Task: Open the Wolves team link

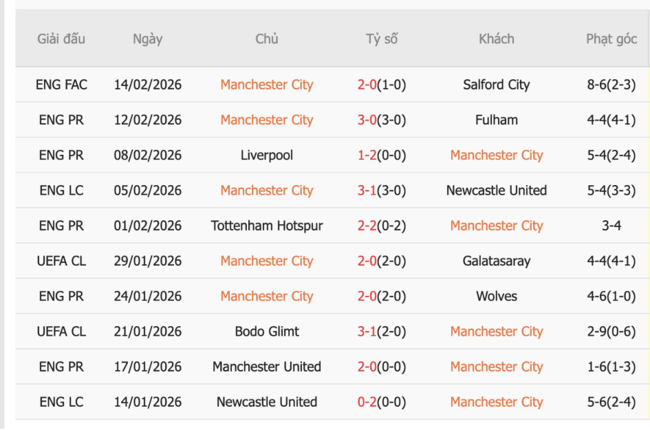Action: pyautogui.click(x=496, y=296)
